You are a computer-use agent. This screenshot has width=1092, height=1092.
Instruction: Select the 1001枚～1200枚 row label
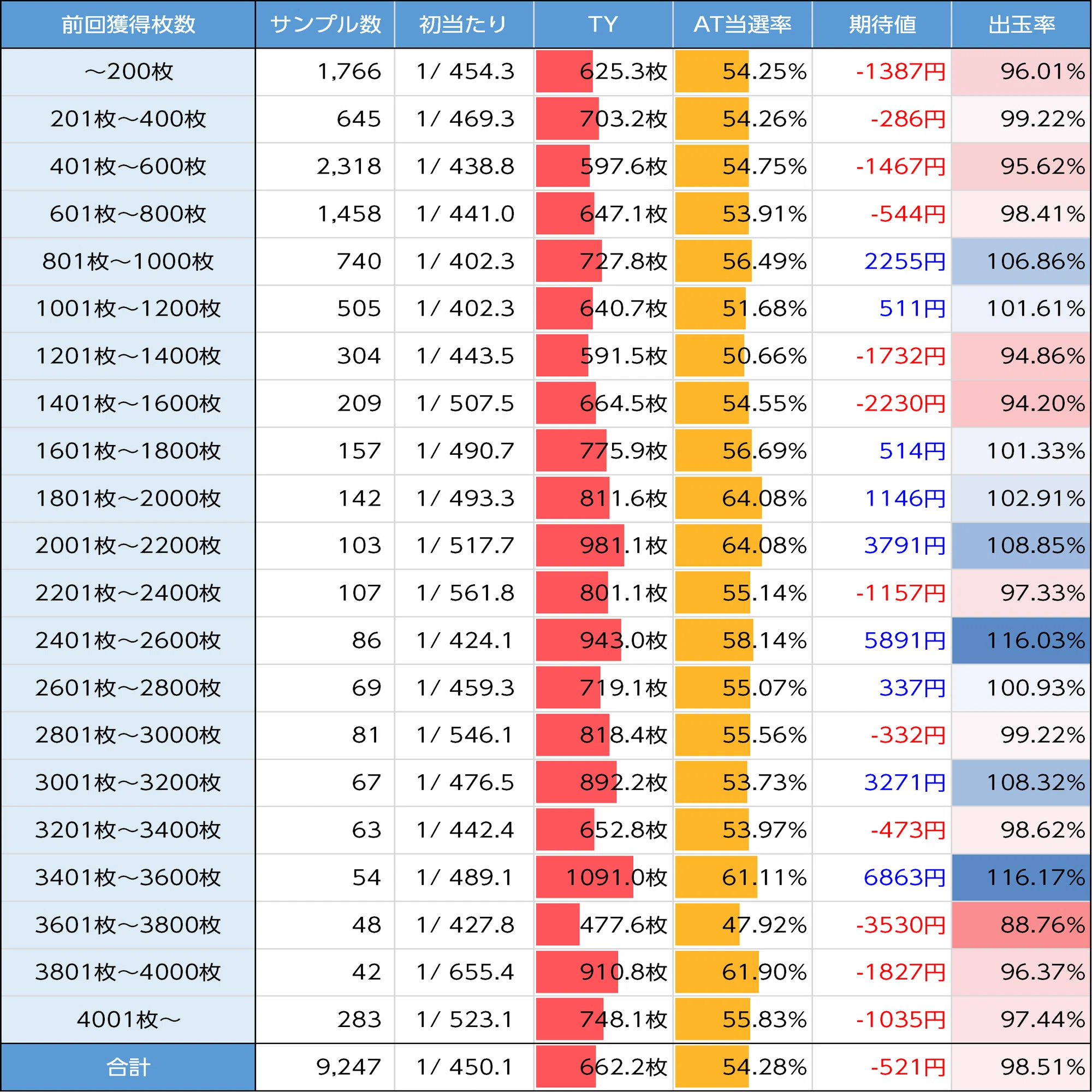click(x=128, y=308)
